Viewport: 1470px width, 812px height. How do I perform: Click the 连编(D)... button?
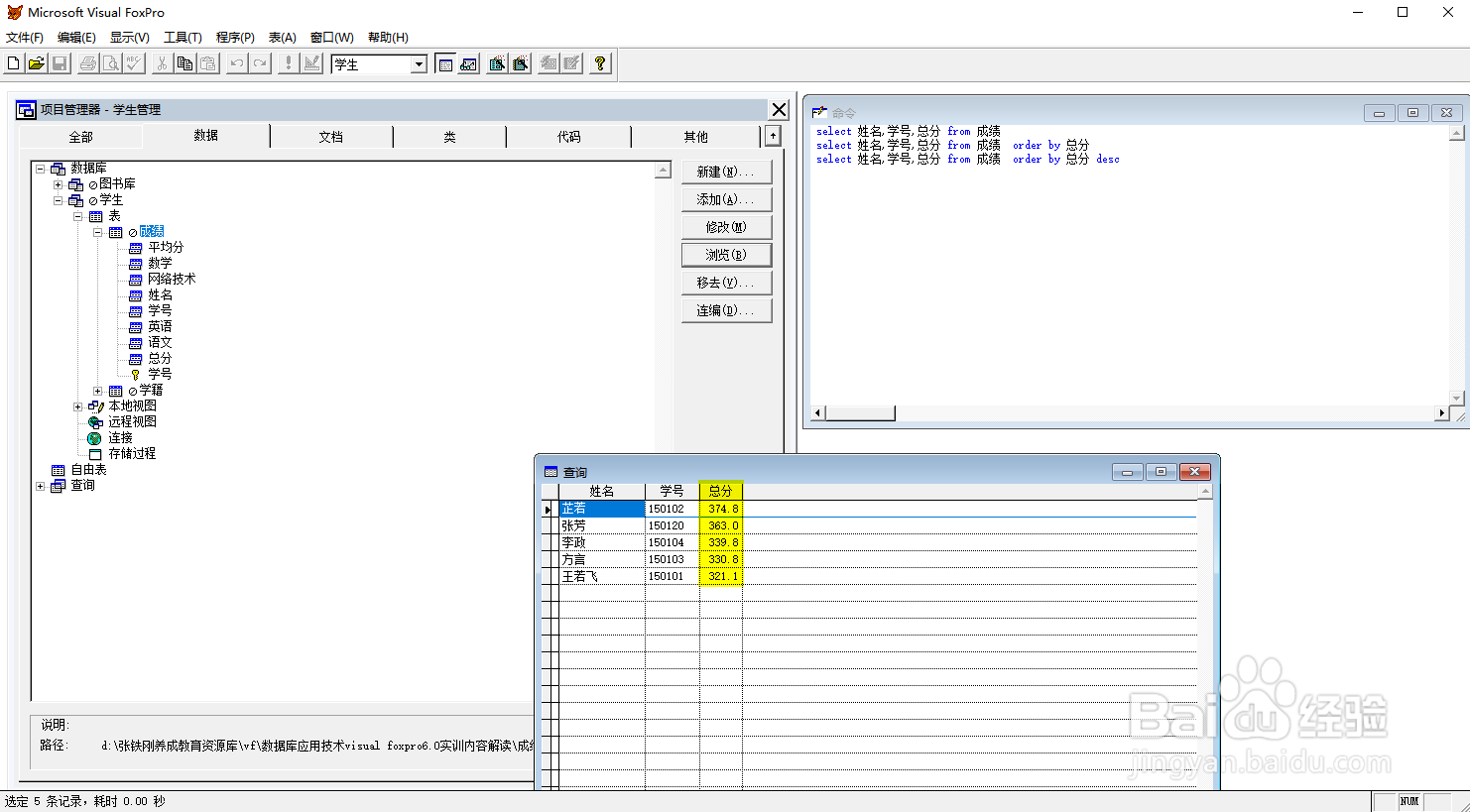(726, 310)
